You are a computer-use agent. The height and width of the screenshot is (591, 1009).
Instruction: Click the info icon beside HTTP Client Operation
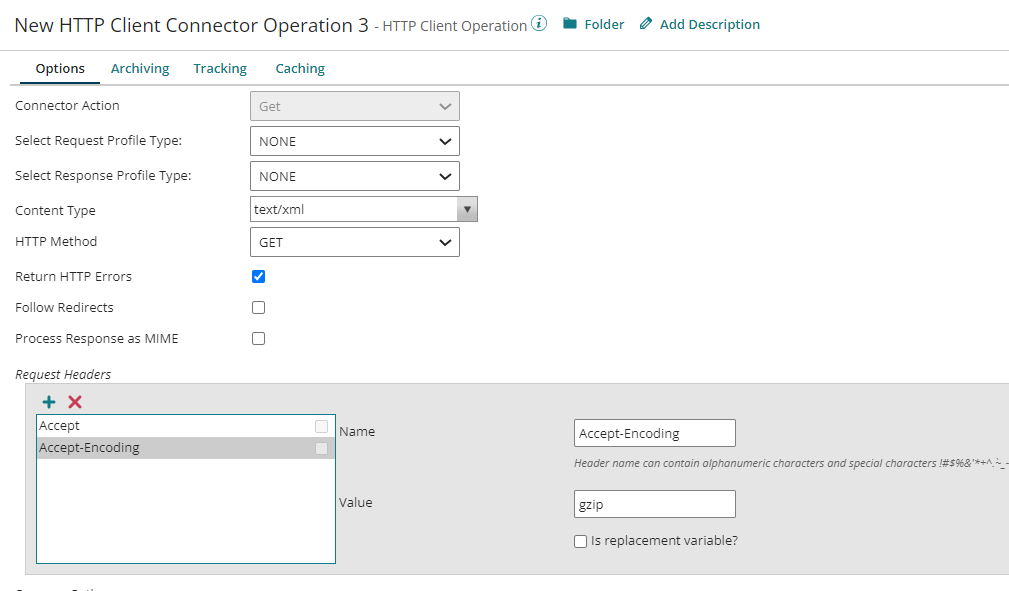(538, 24)
